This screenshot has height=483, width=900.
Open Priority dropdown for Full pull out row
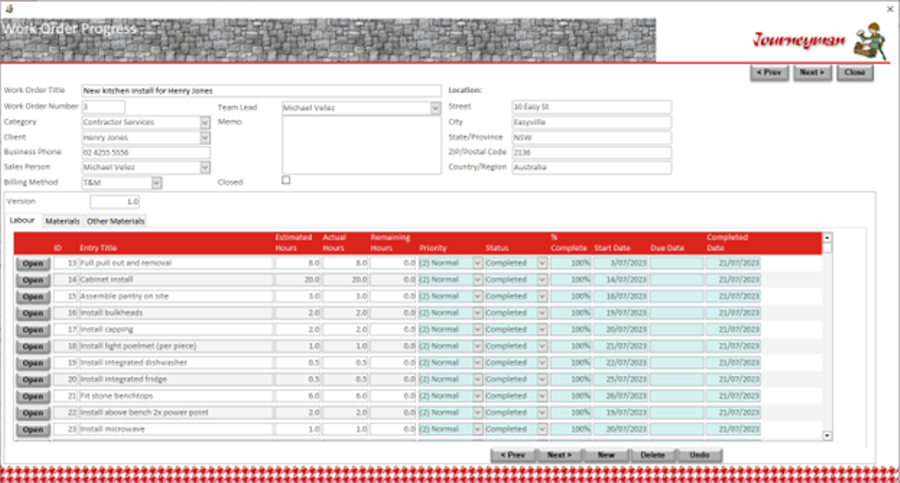478,263
